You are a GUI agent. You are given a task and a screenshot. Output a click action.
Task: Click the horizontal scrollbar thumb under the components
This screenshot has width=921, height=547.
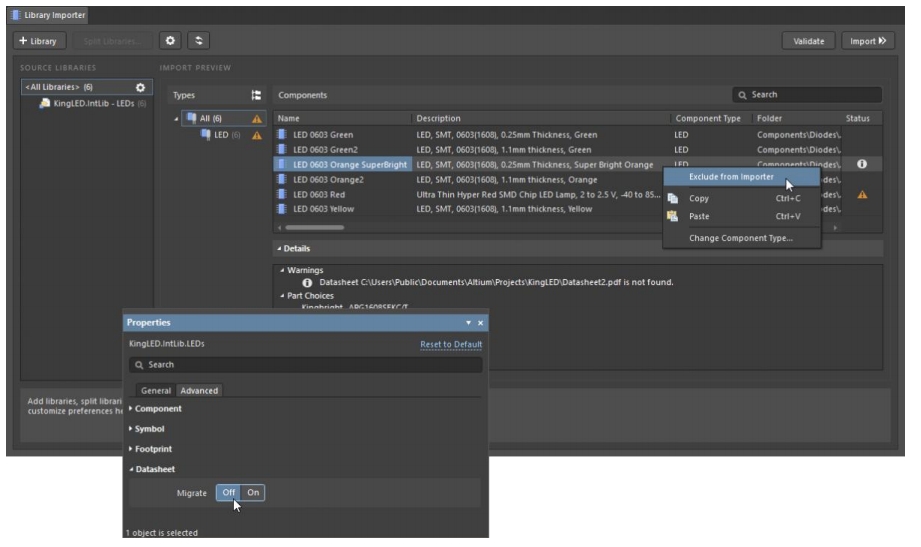[x=315, y=227]
